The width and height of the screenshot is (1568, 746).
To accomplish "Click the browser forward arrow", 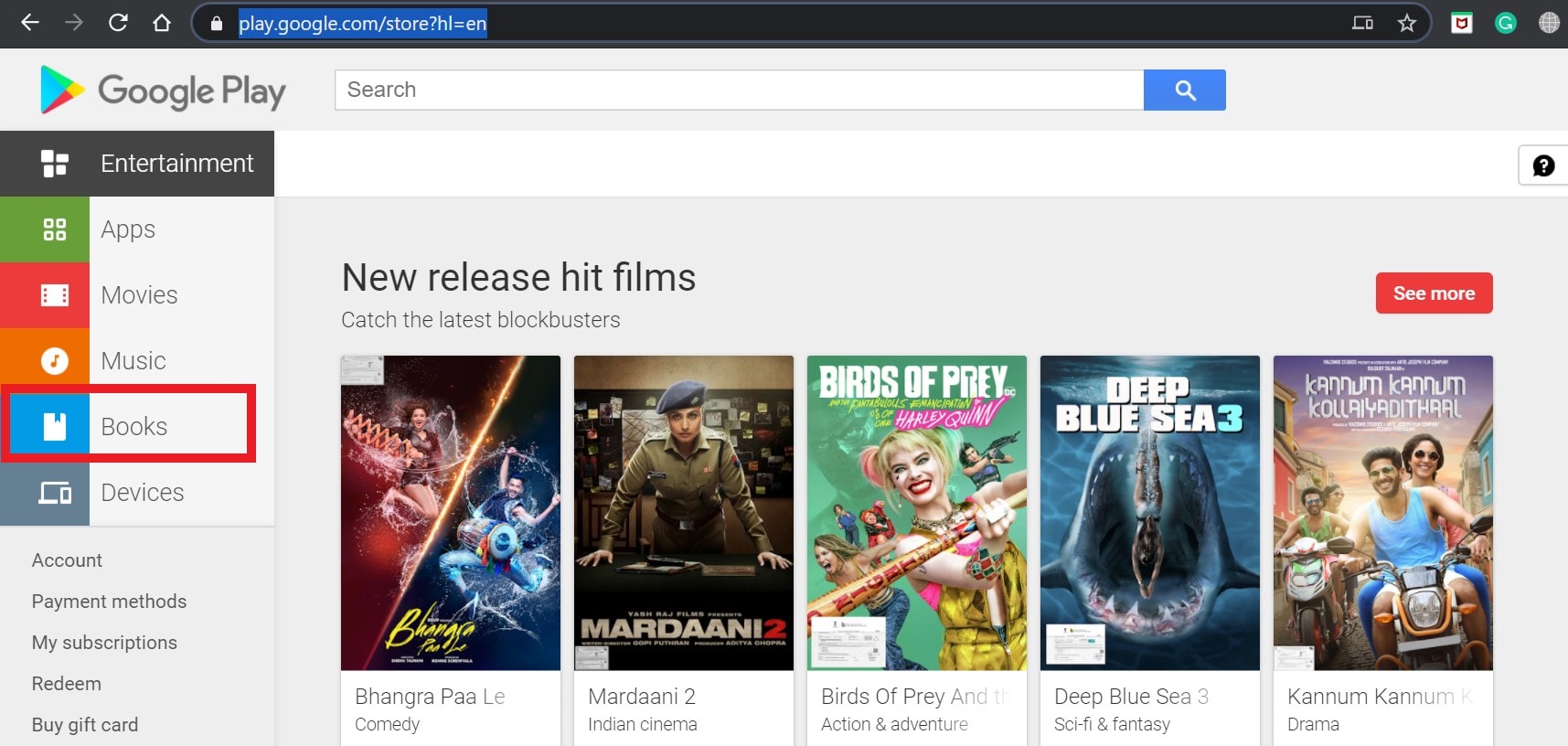I will [74, 23].
